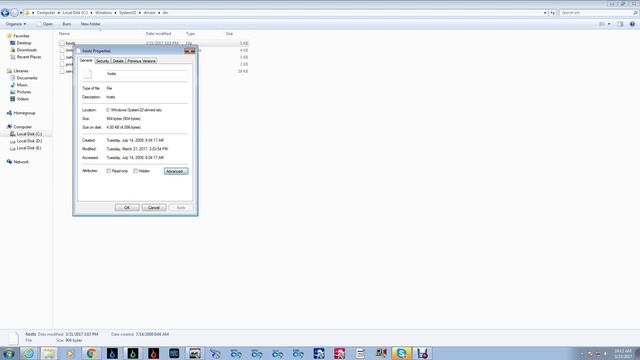Image resolution: width=640 pixels, height=360 pixels.
Task: Switch to the Details tab
Action: click(118, 61)
